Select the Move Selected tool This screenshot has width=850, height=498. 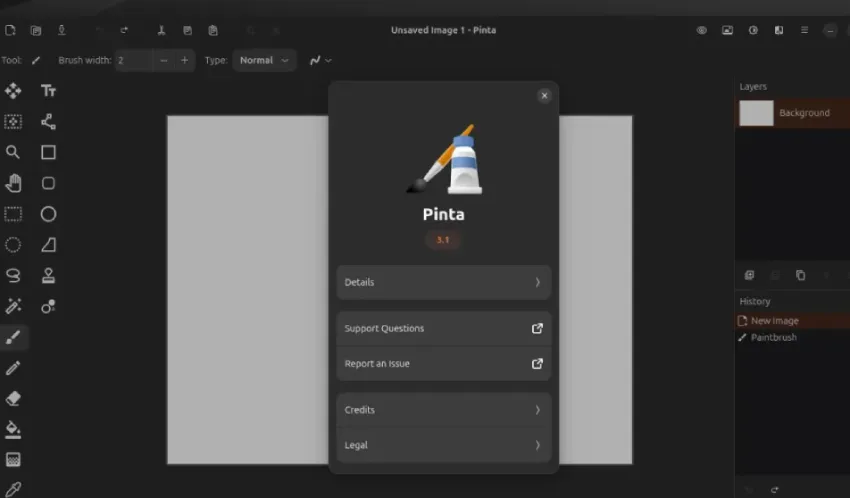(x=13, y=91)
